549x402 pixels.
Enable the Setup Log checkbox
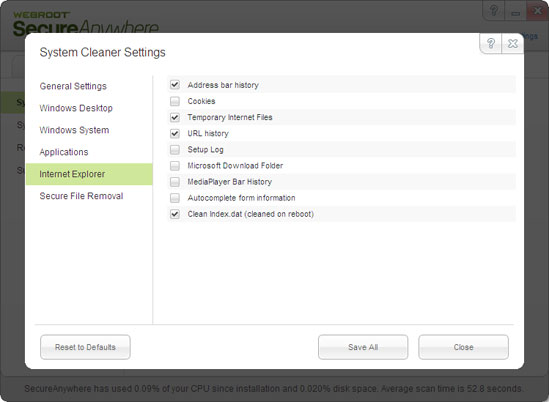pyautogui.click(x=175, y=150)
